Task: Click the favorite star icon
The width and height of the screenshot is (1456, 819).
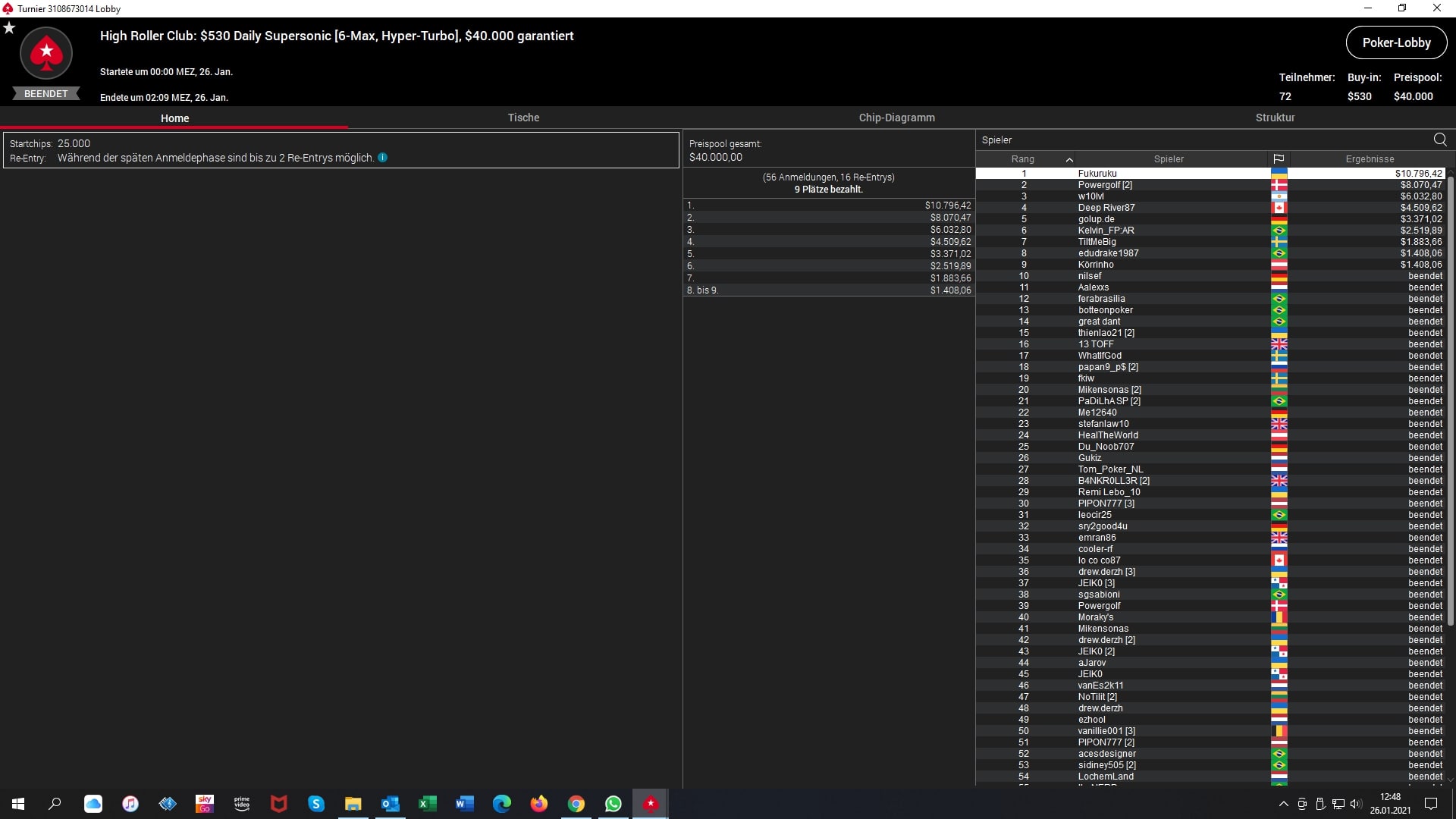Action: coord(9,28)
